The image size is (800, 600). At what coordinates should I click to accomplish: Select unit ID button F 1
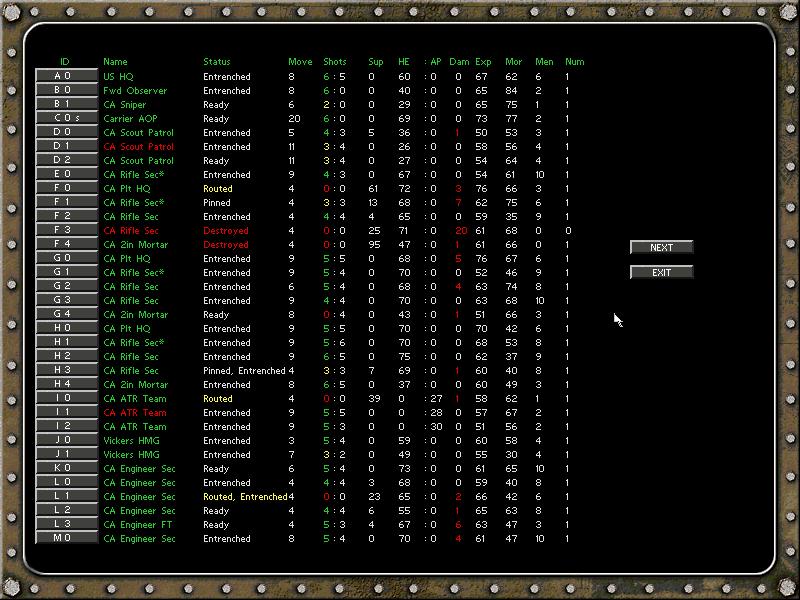pyautogui.click(x=66, y=202)
